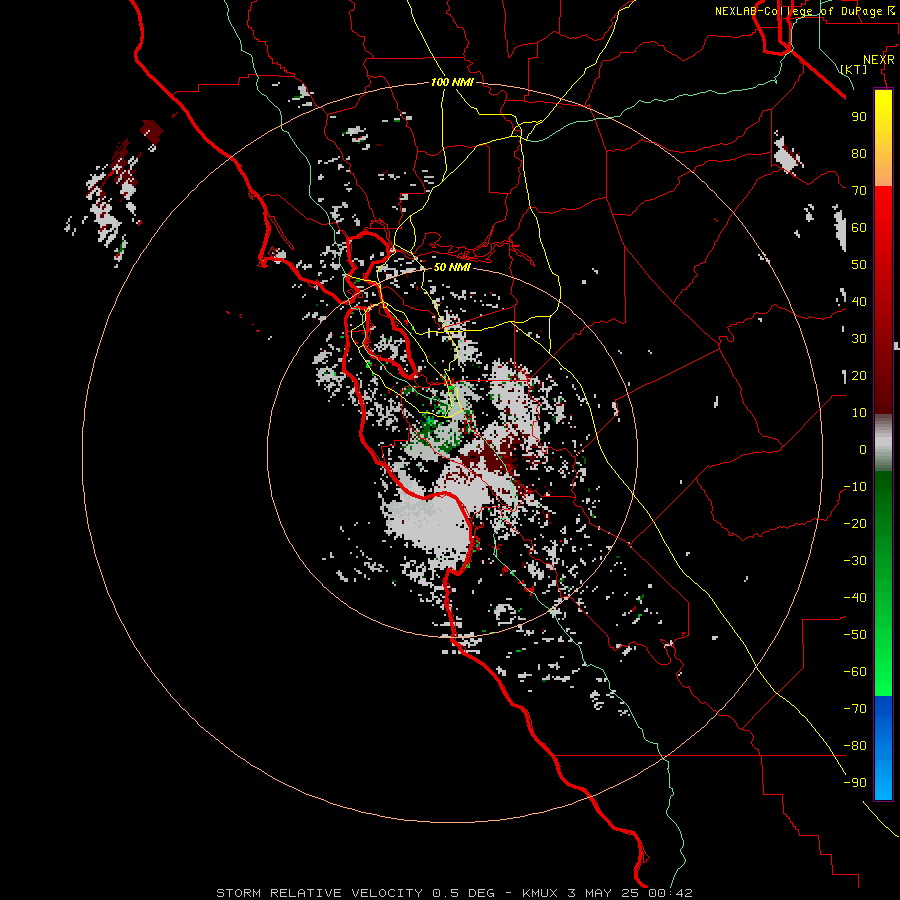Select the 60 value on velocity scale

[x=859, y=227]
